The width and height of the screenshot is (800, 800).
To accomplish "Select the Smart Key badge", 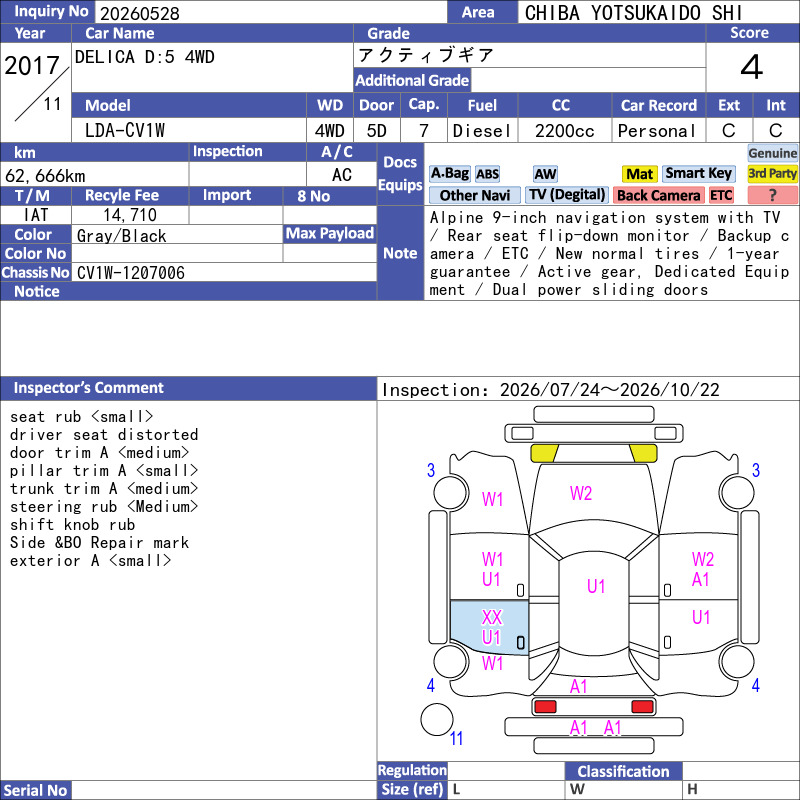I will pos(698,173).
